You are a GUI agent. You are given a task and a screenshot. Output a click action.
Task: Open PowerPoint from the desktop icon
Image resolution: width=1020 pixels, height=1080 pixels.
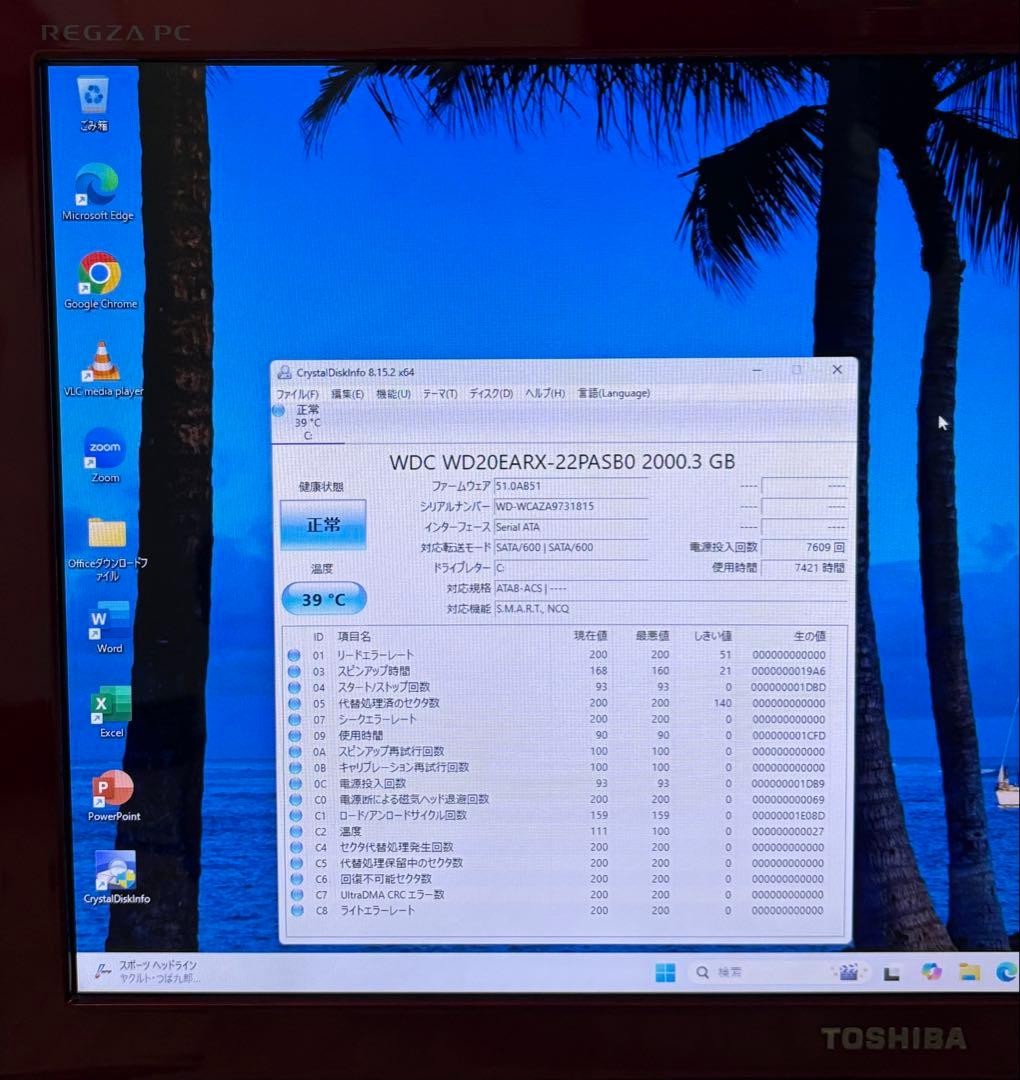pos(110,788)
